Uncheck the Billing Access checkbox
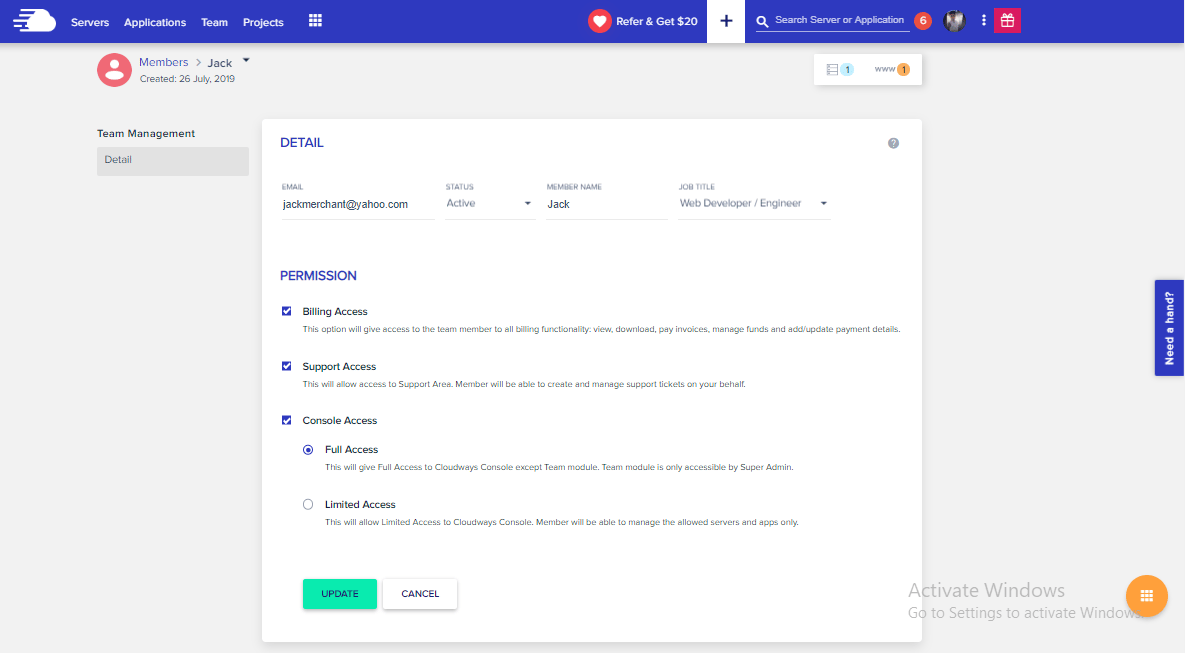Viewport: 1185px width, 653px height. pos(286,311)
